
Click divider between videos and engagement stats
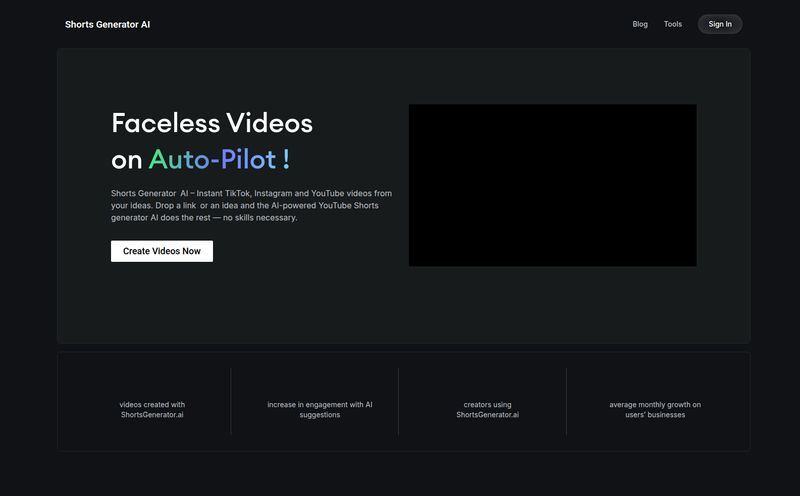point(231,401)
